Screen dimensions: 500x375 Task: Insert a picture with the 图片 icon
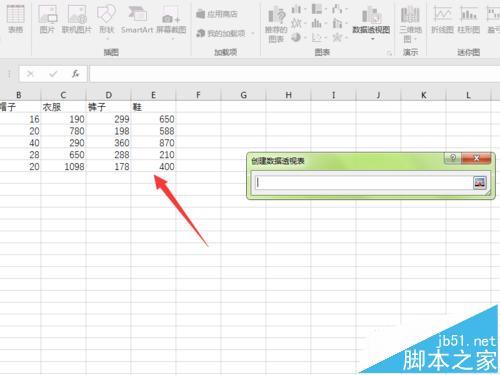(x=47, y=19)
